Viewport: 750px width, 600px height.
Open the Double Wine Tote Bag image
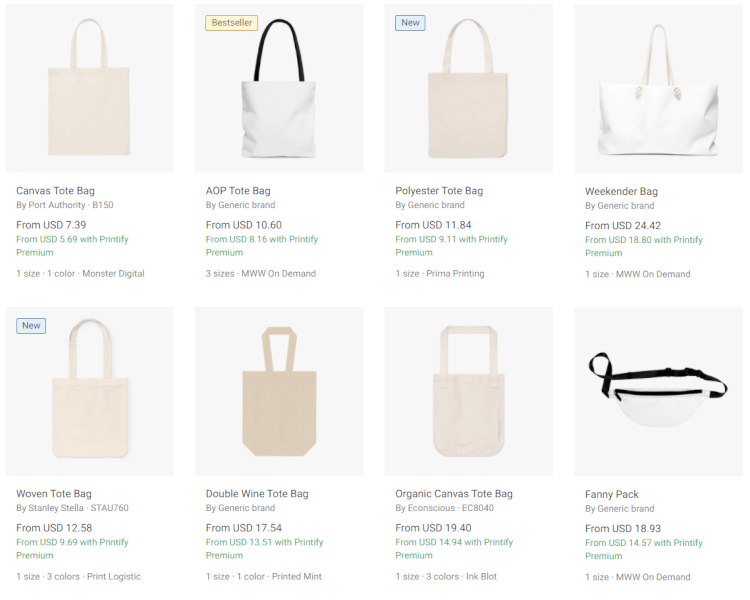point(279,391)
